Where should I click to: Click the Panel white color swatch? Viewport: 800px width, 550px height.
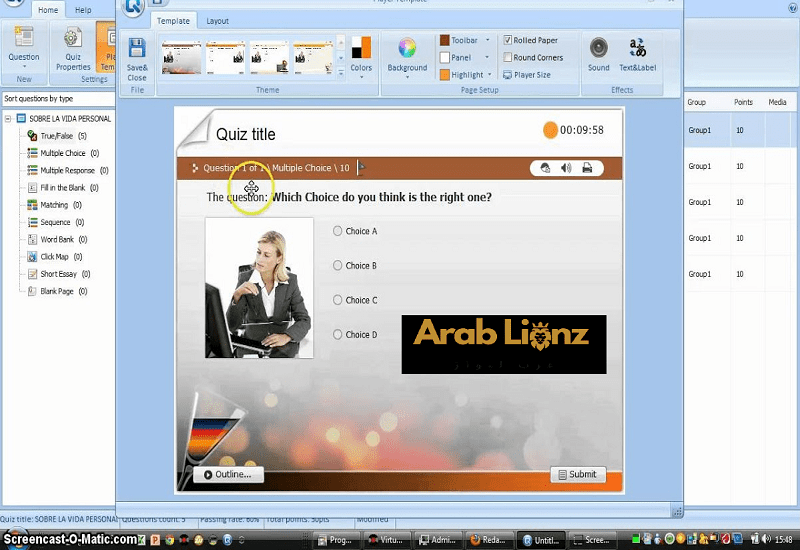point(444,57)
